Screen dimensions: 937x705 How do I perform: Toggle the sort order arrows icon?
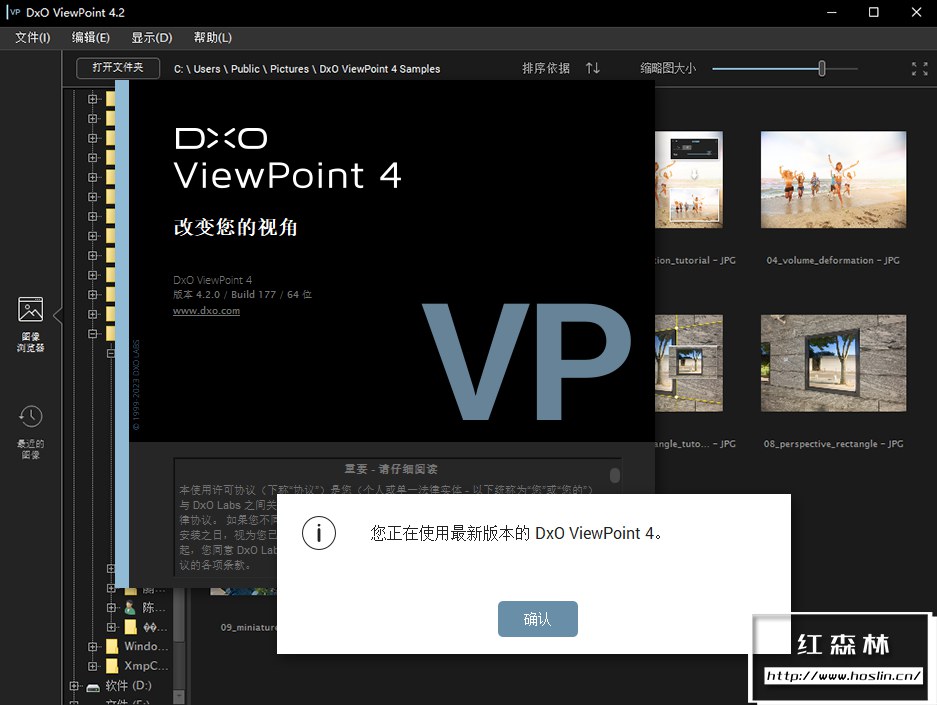pyautogui.click(x=592, y=68)
